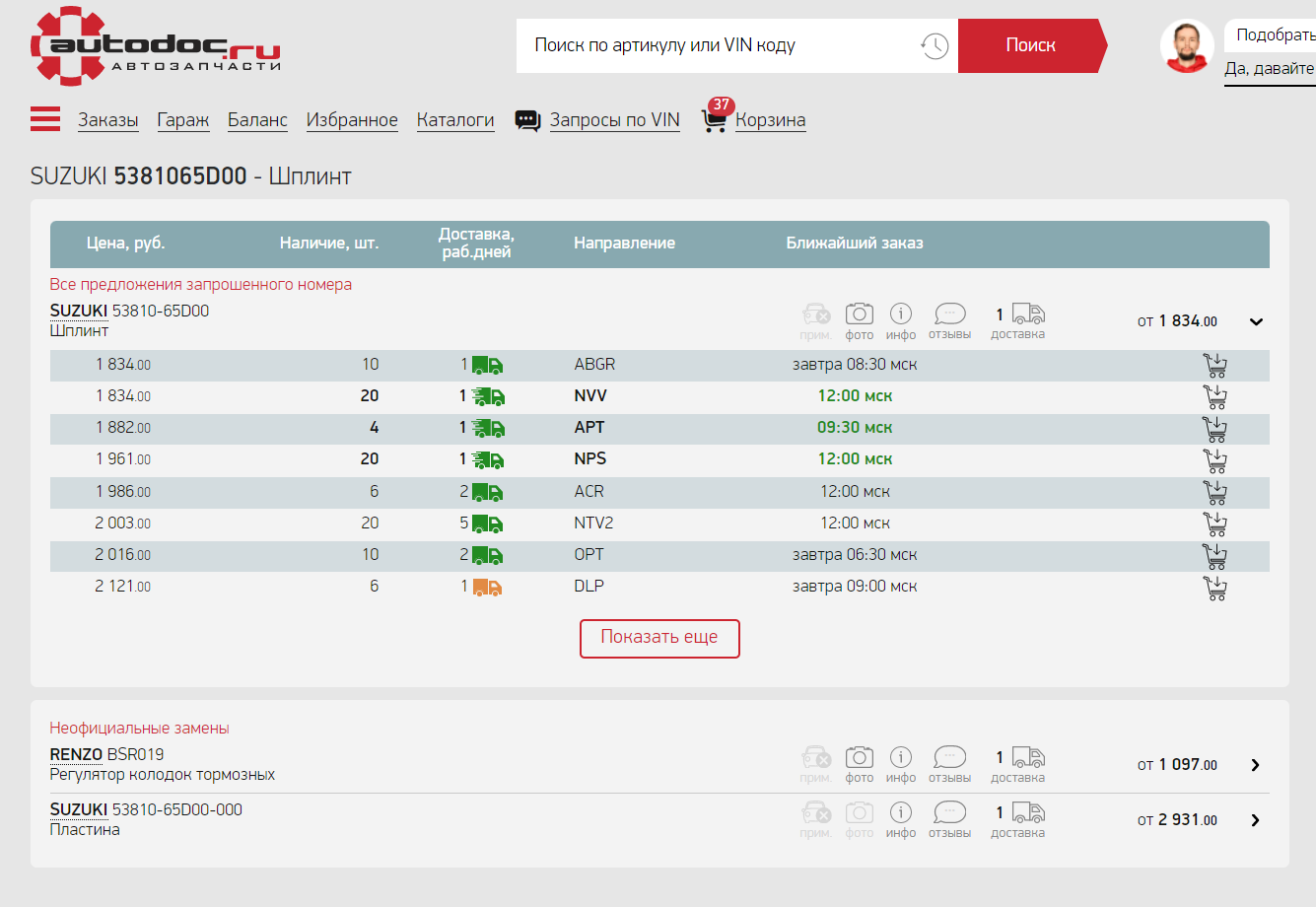
Task: Open reviews for SUZUKI 53810-65D00-000 Пластина
Action: click(949, 820)
